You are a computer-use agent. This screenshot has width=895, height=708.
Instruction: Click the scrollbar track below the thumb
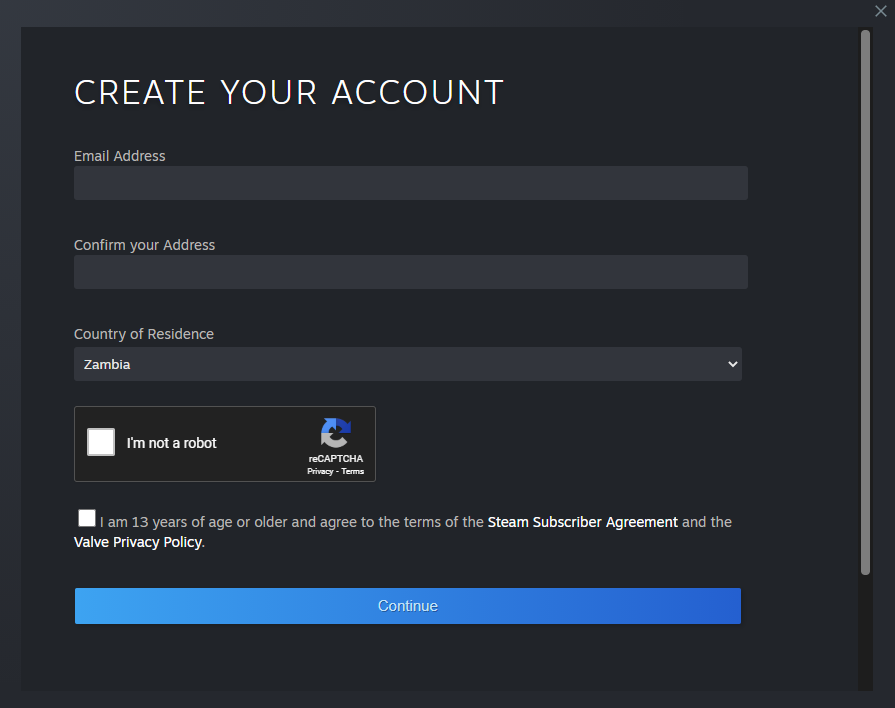[865, 632]
